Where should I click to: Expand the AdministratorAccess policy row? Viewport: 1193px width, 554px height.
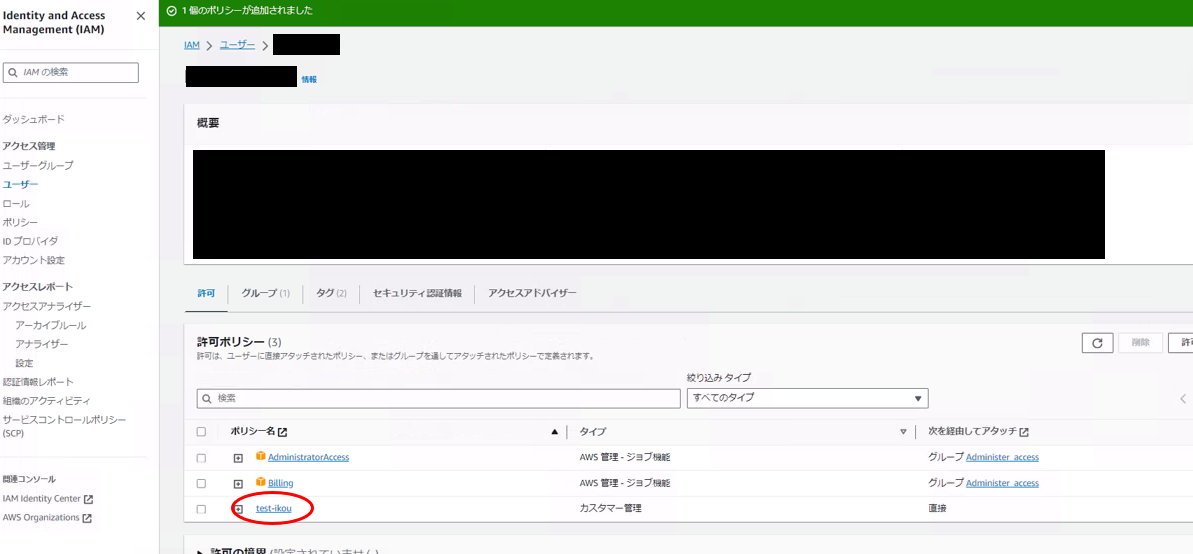coord(238,458)
